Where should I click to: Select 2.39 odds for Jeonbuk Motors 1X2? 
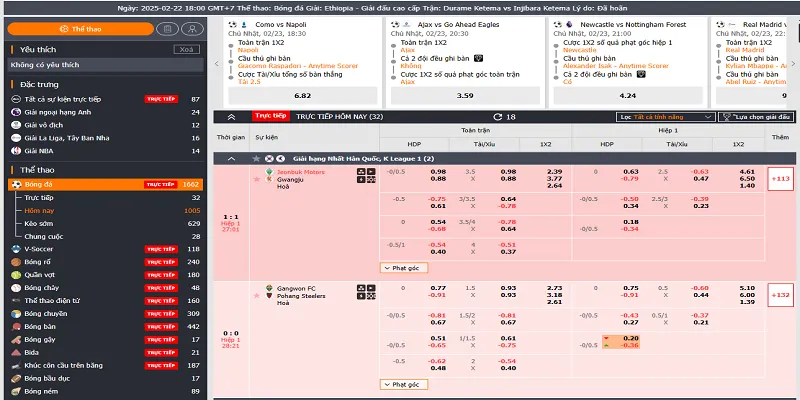(x=554, y=171)
